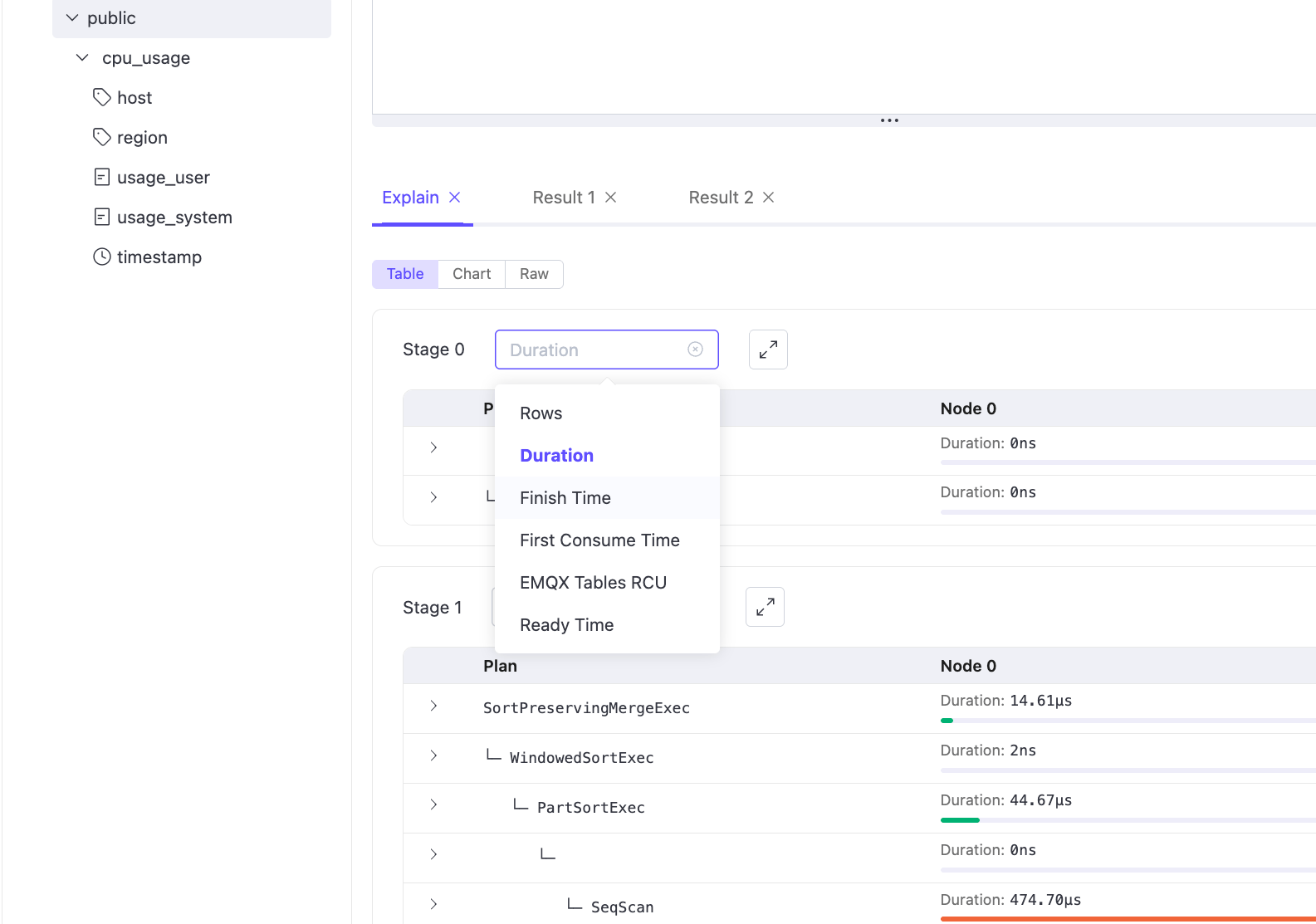Click the timestamp clock icon
This screenshot has height=924, width=1316.
point(102,257)
